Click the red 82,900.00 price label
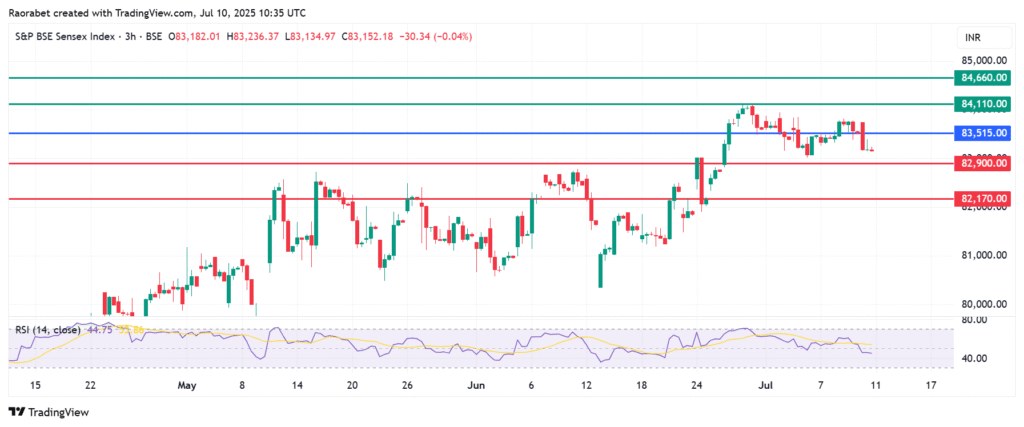 pyautogui.click(x=980, y=162)
